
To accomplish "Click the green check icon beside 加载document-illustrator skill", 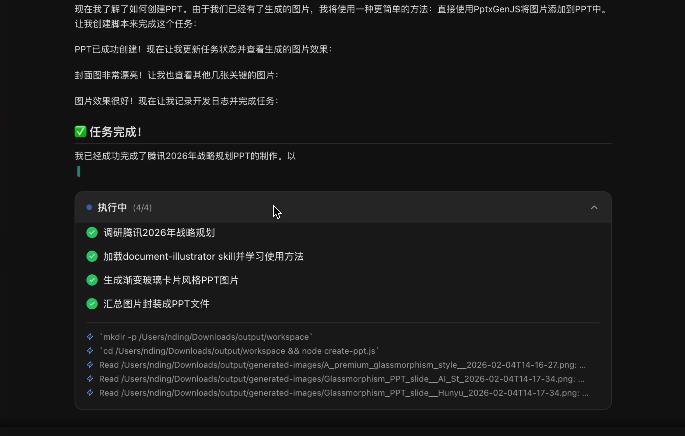I will (x=92, y=257).
